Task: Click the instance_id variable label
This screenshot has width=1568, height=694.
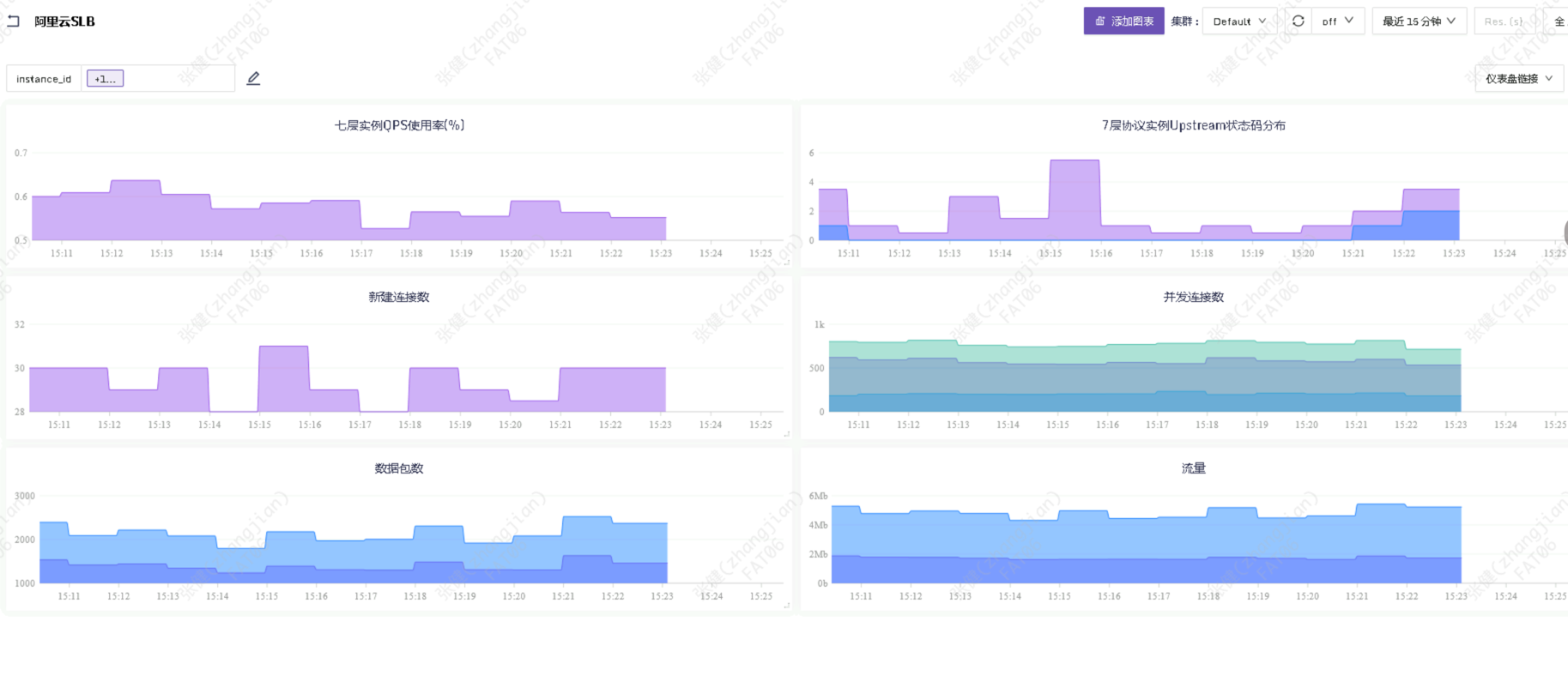Action: point(44,79)
